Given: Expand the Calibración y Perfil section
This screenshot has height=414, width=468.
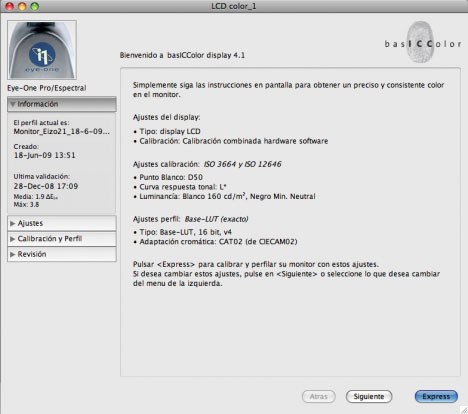Looking at the screenshot, I should coord(62,239).
